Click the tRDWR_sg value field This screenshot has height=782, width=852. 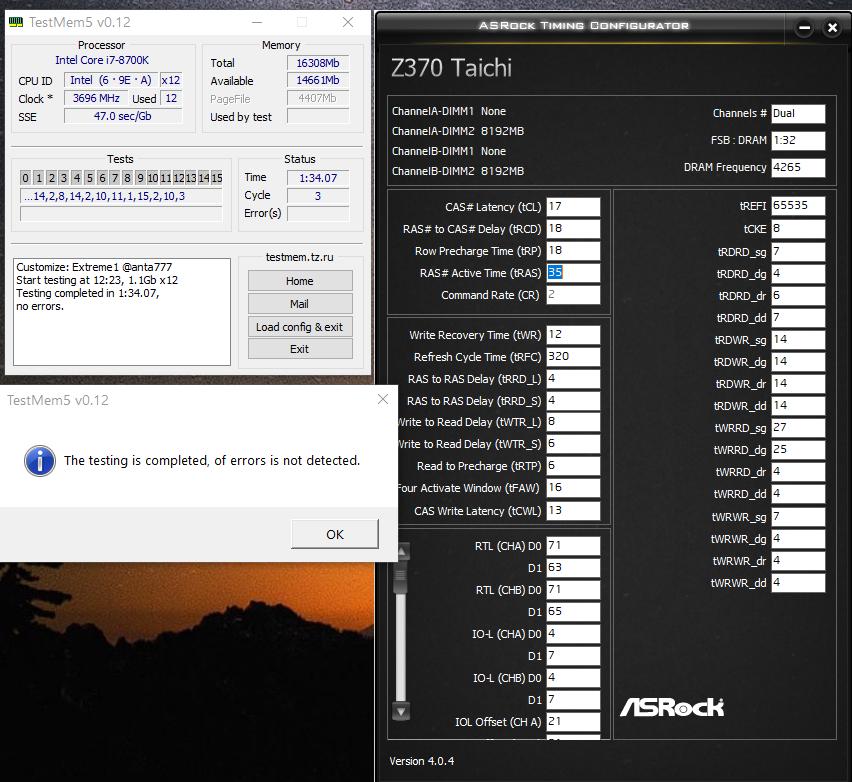coord(798,340)
